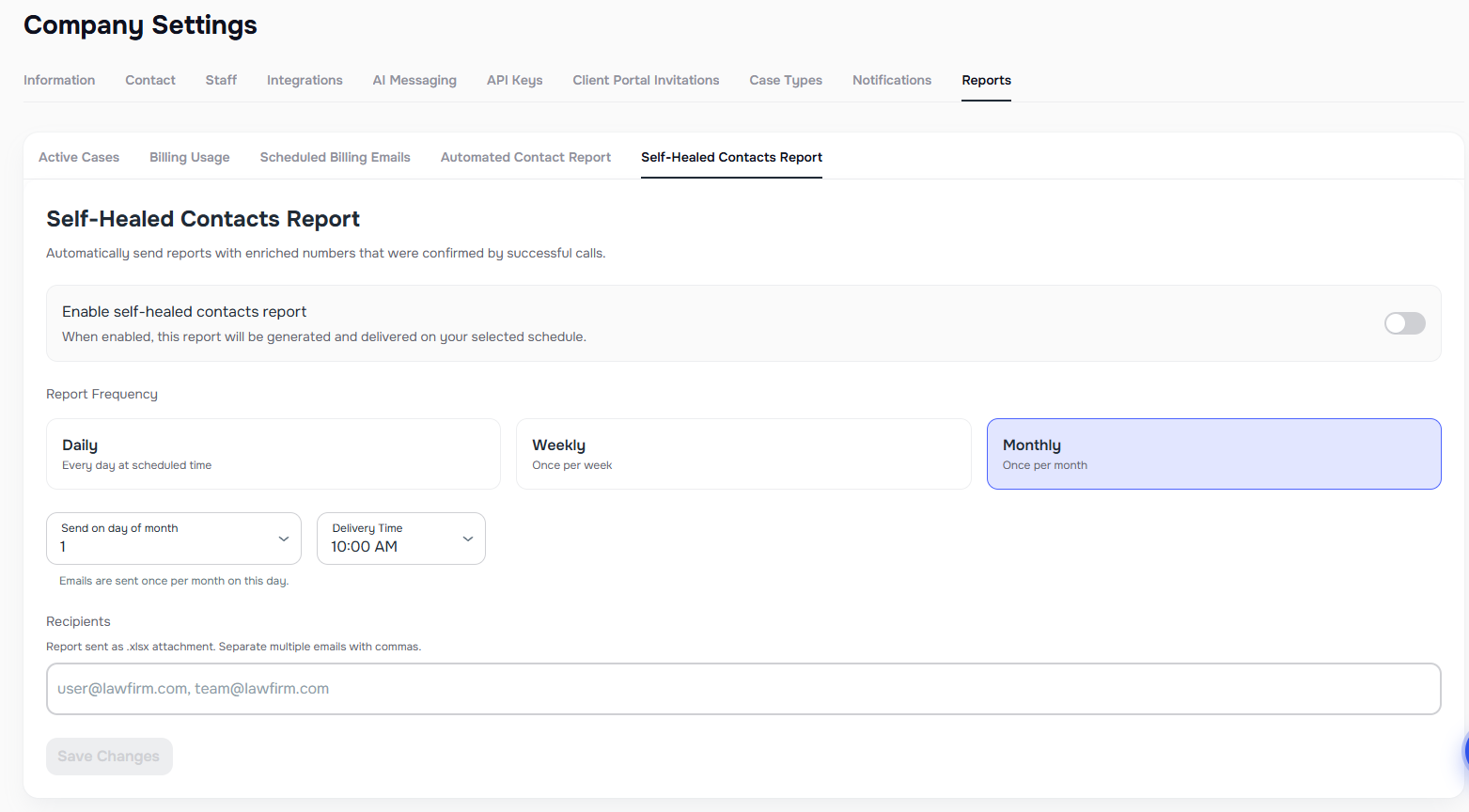Screen dimensions: 1469x812
Task: Open the Integrations tab
Action: click(x=305, y=80)
